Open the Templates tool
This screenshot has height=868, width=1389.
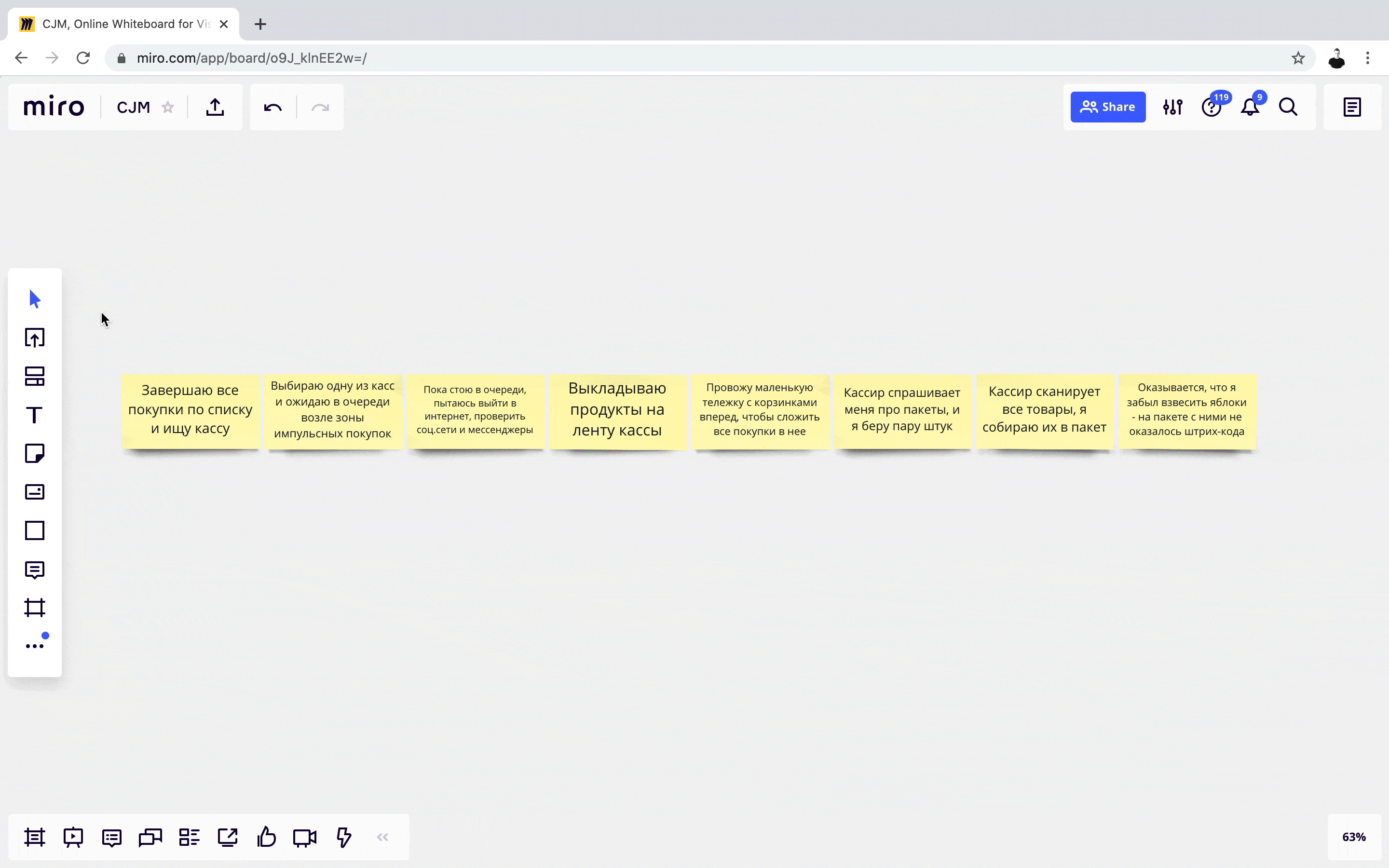pos(34,376)
